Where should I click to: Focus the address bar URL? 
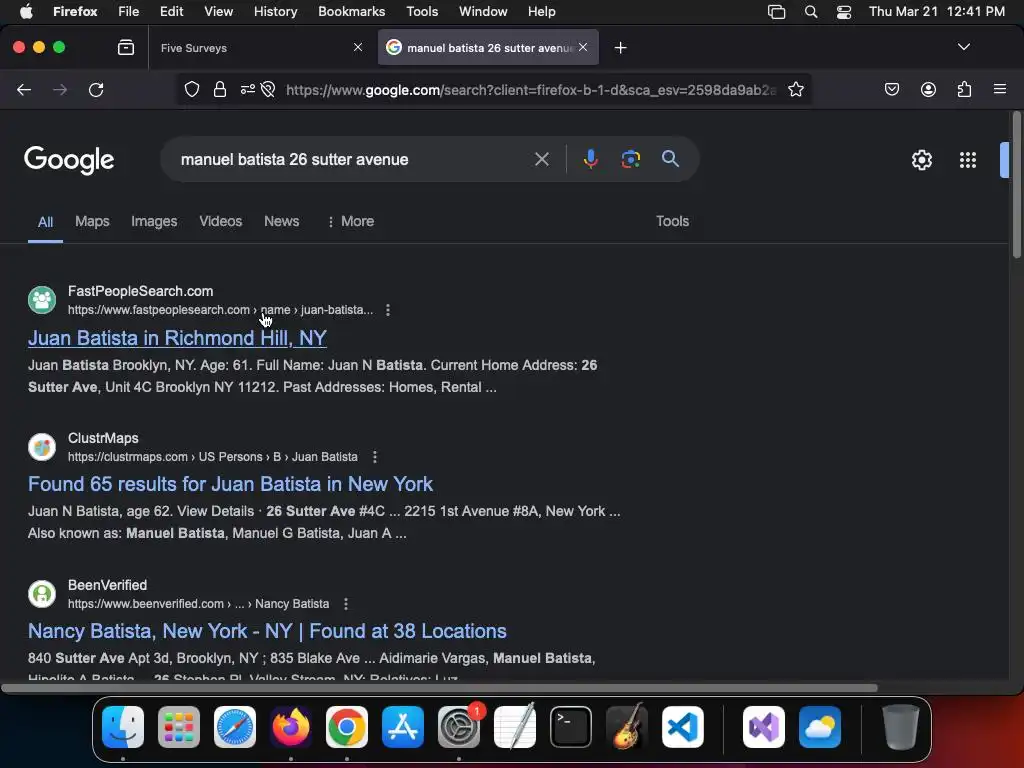pos(531,89)
